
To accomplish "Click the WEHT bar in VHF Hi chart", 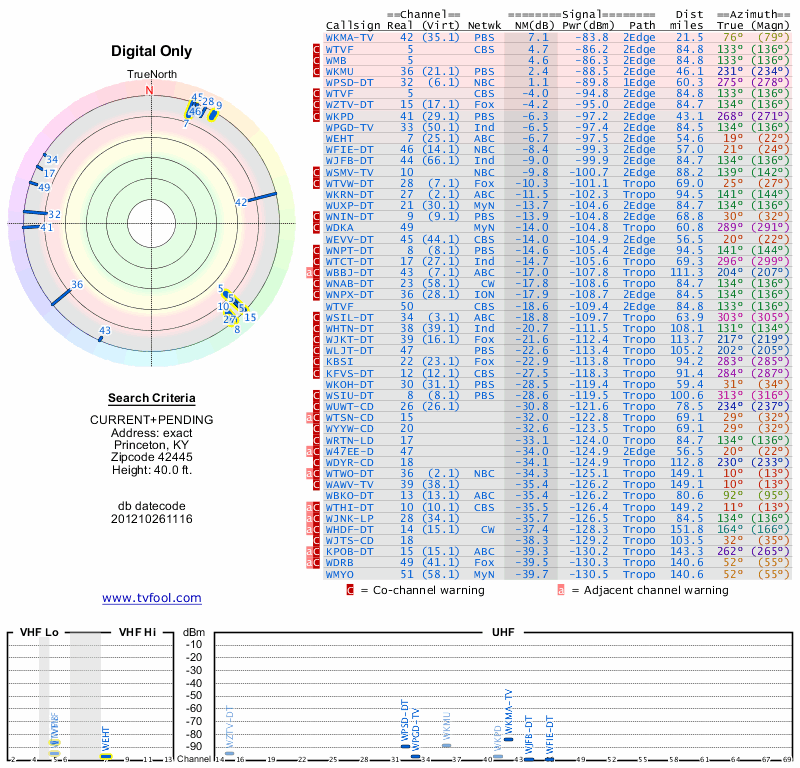I will (x=105, y=755).
